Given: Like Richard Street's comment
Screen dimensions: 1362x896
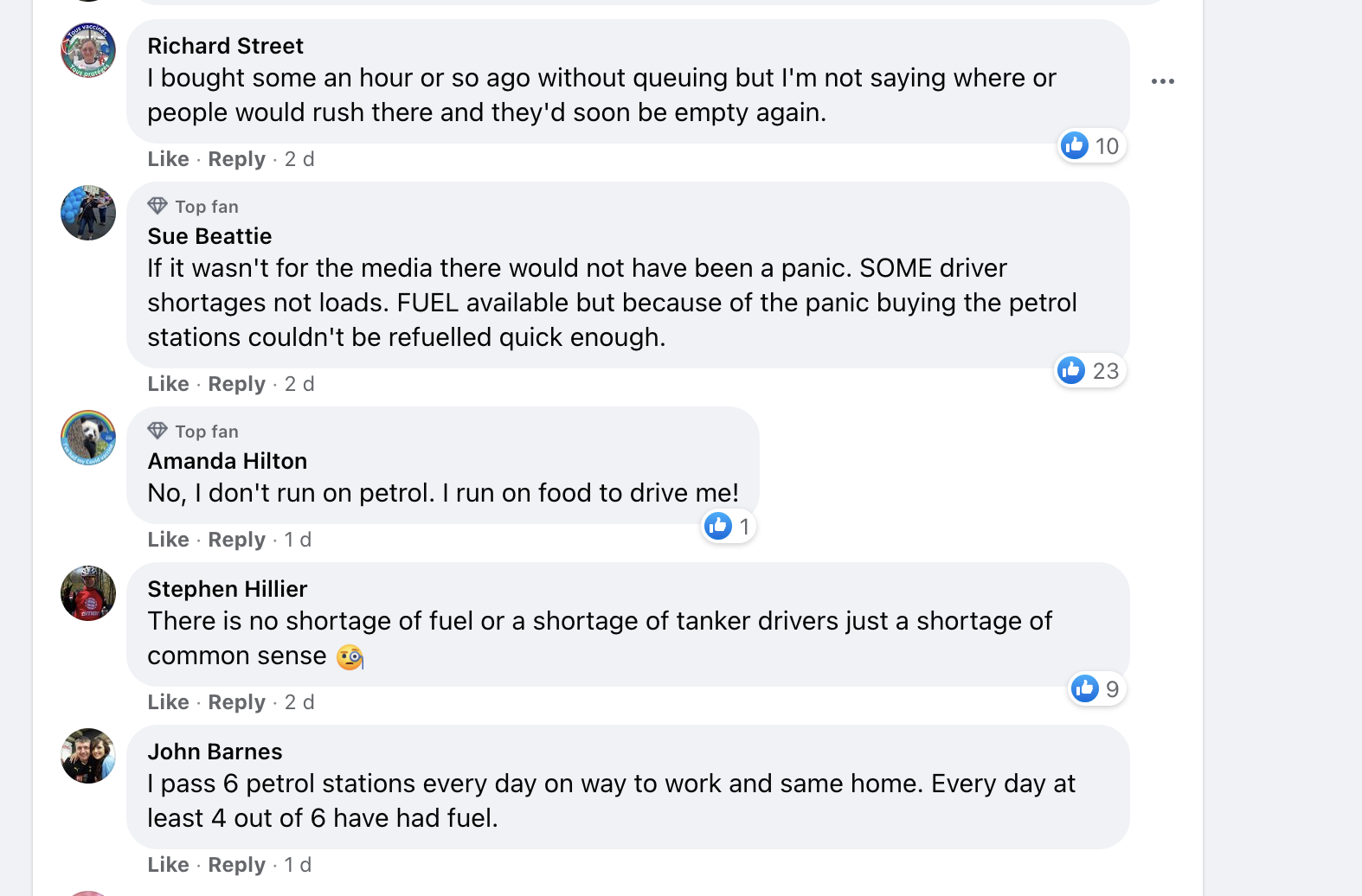Looking at the screenshot, I should (x=168, y=159).
